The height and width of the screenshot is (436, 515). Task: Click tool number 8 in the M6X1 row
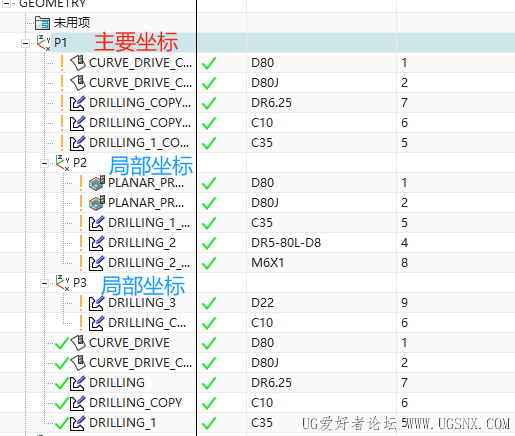click(404, 263)
